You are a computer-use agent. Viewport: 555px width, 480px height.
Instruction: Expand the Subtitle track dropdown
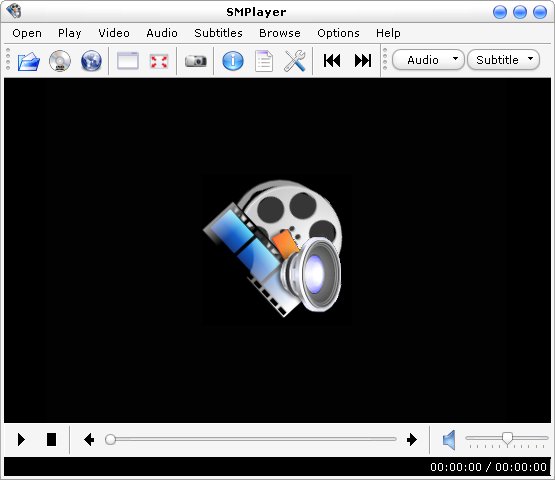504,59
